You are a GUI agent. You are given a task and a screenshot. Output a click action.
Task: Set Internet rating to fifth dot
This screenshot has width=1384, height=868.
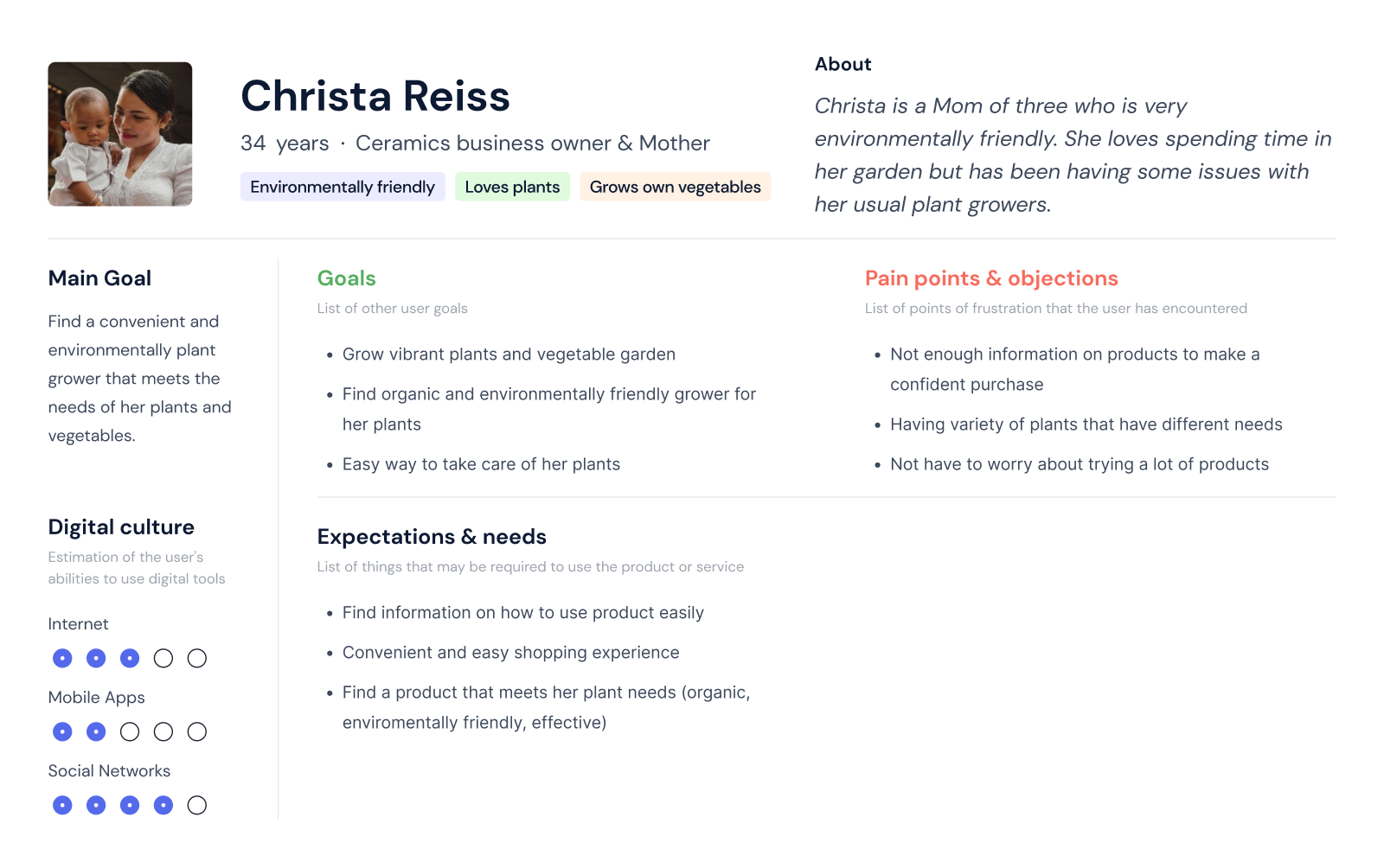(x=197, y=659)
